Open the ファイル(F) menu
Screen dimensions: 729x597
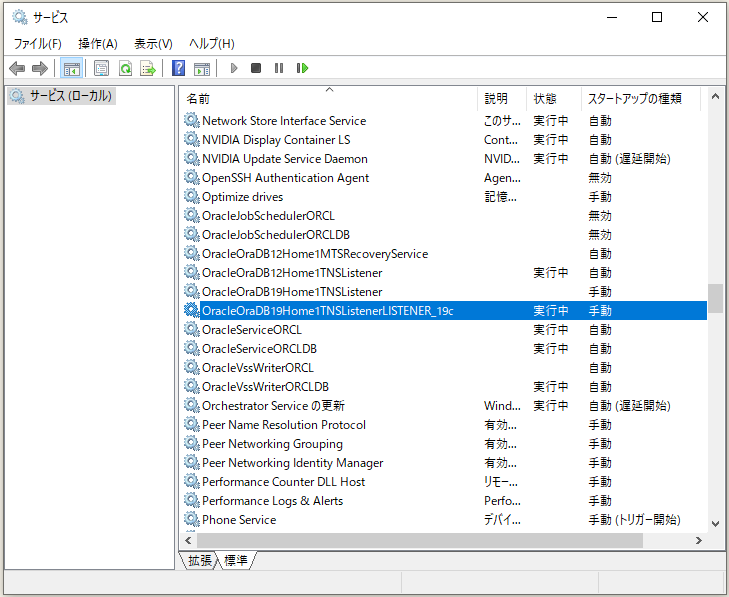coord(38,44)
